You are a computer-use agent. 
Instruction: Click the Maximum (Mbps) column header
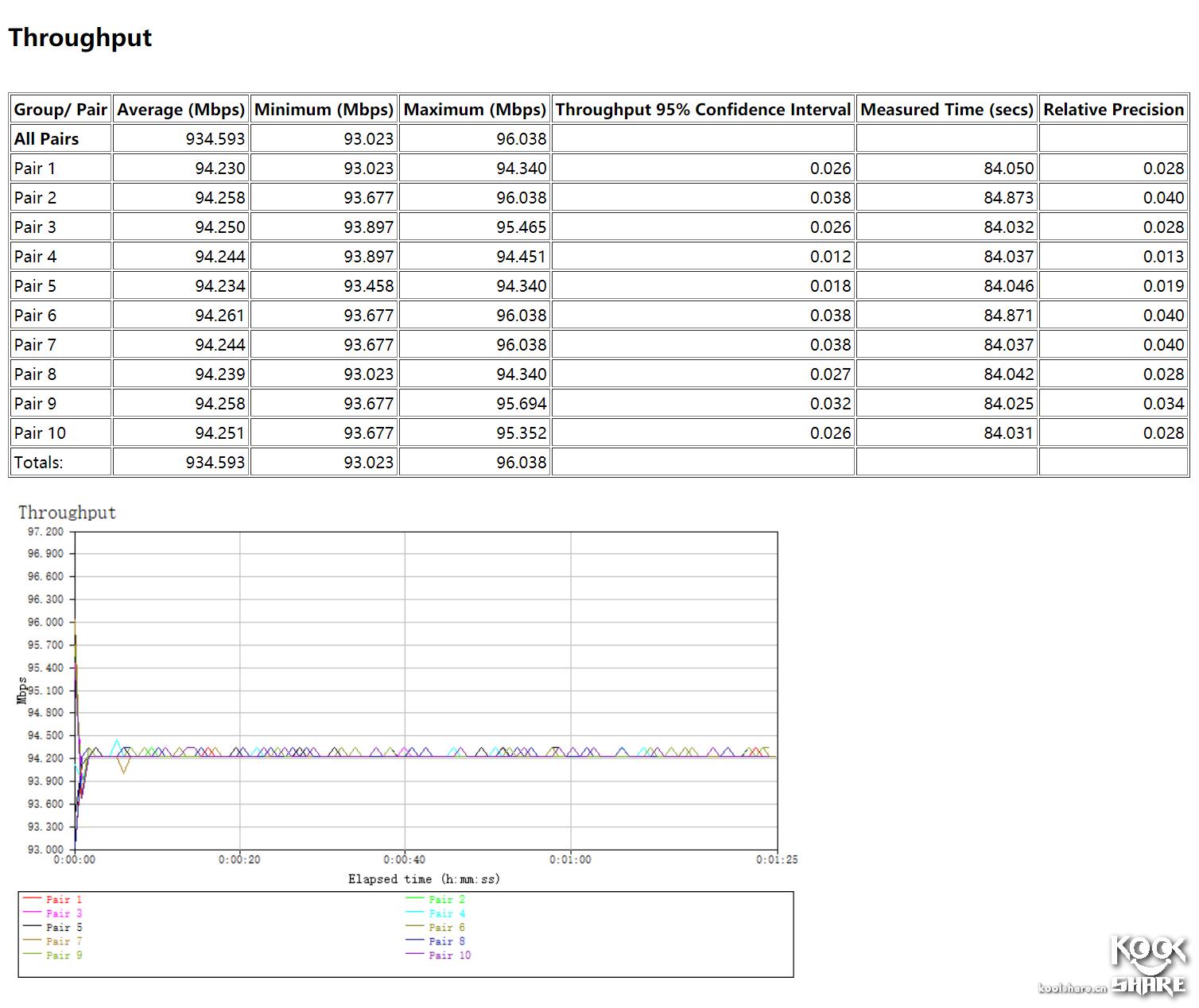pyautogui.click(x=475, y=110)
